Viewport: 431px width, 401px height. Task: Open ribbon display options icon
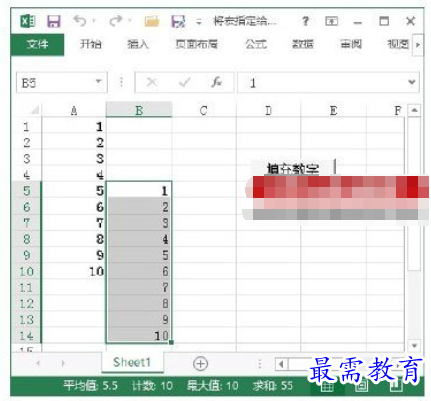(x=331, y=22)
